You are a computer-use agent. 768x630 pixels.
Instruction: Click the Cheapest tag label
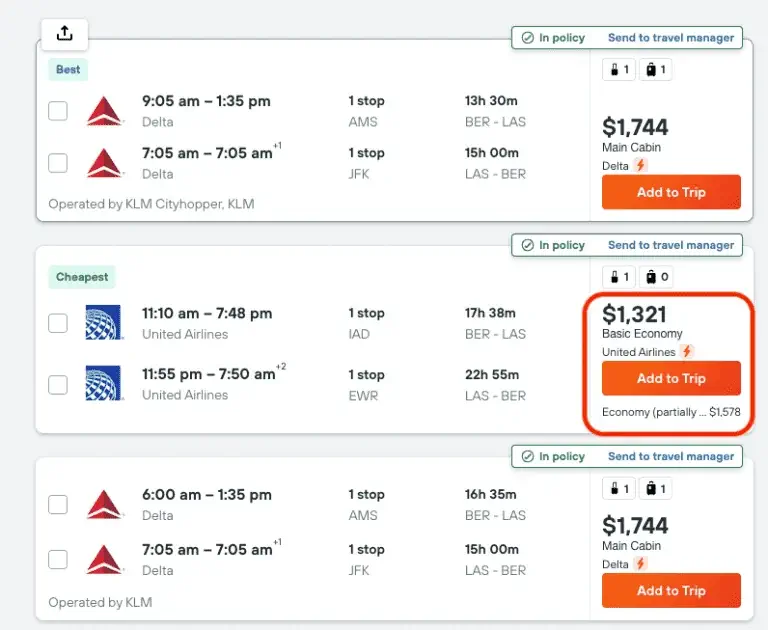click(x=82, y=277)
